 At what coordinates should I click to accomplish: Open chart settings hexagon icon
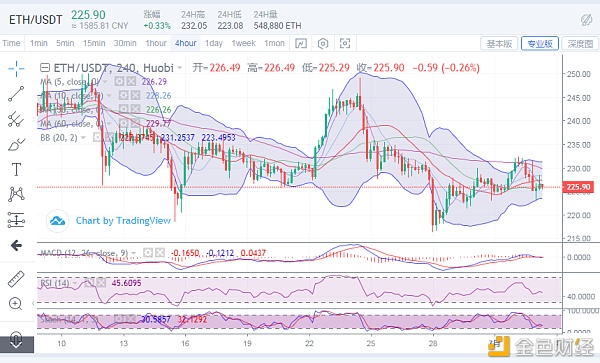point(323,44)
